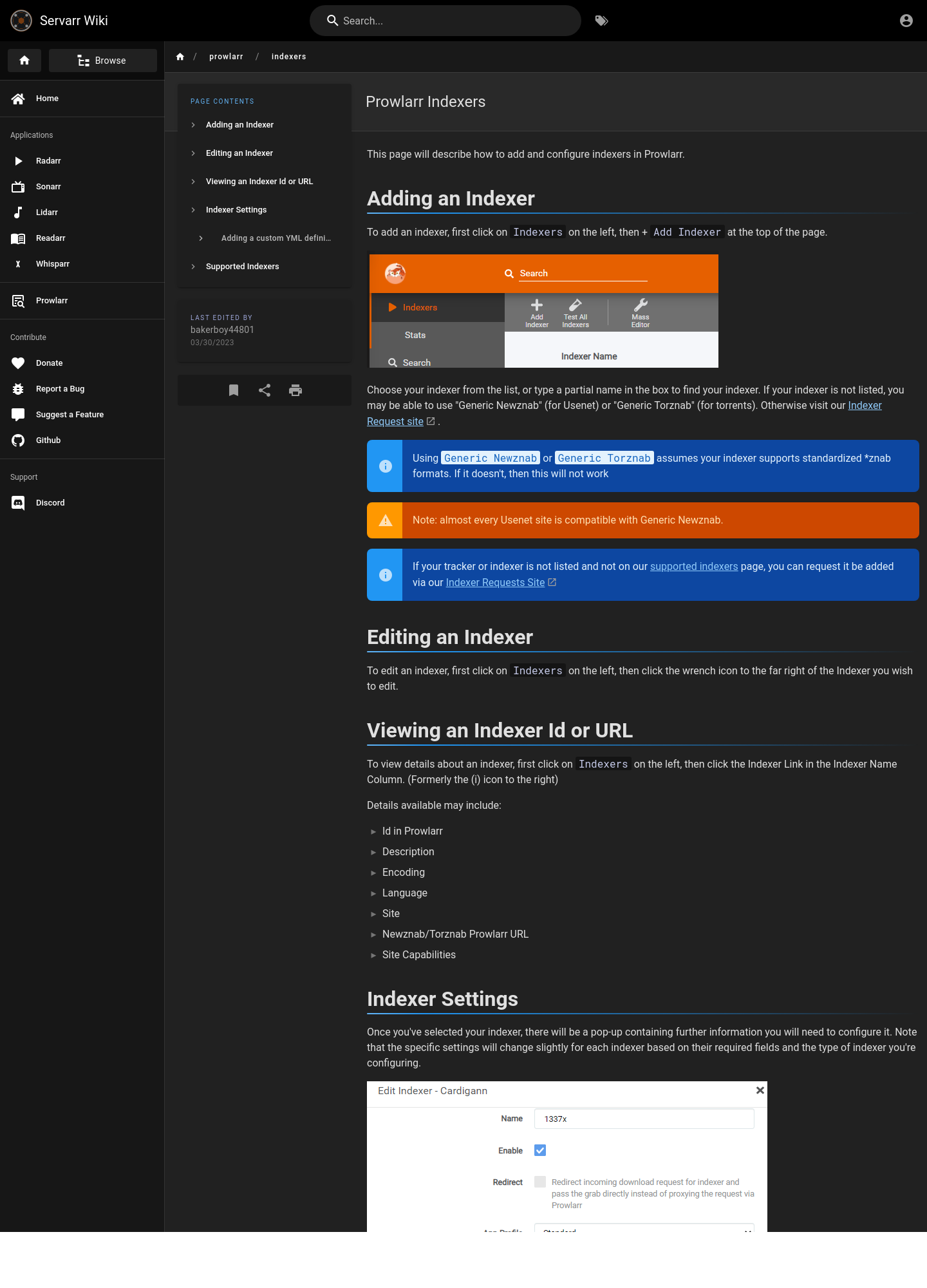Open Whisparr from Applications menu
This screenshot has width=927, height=1288.
tap(82, 264)
